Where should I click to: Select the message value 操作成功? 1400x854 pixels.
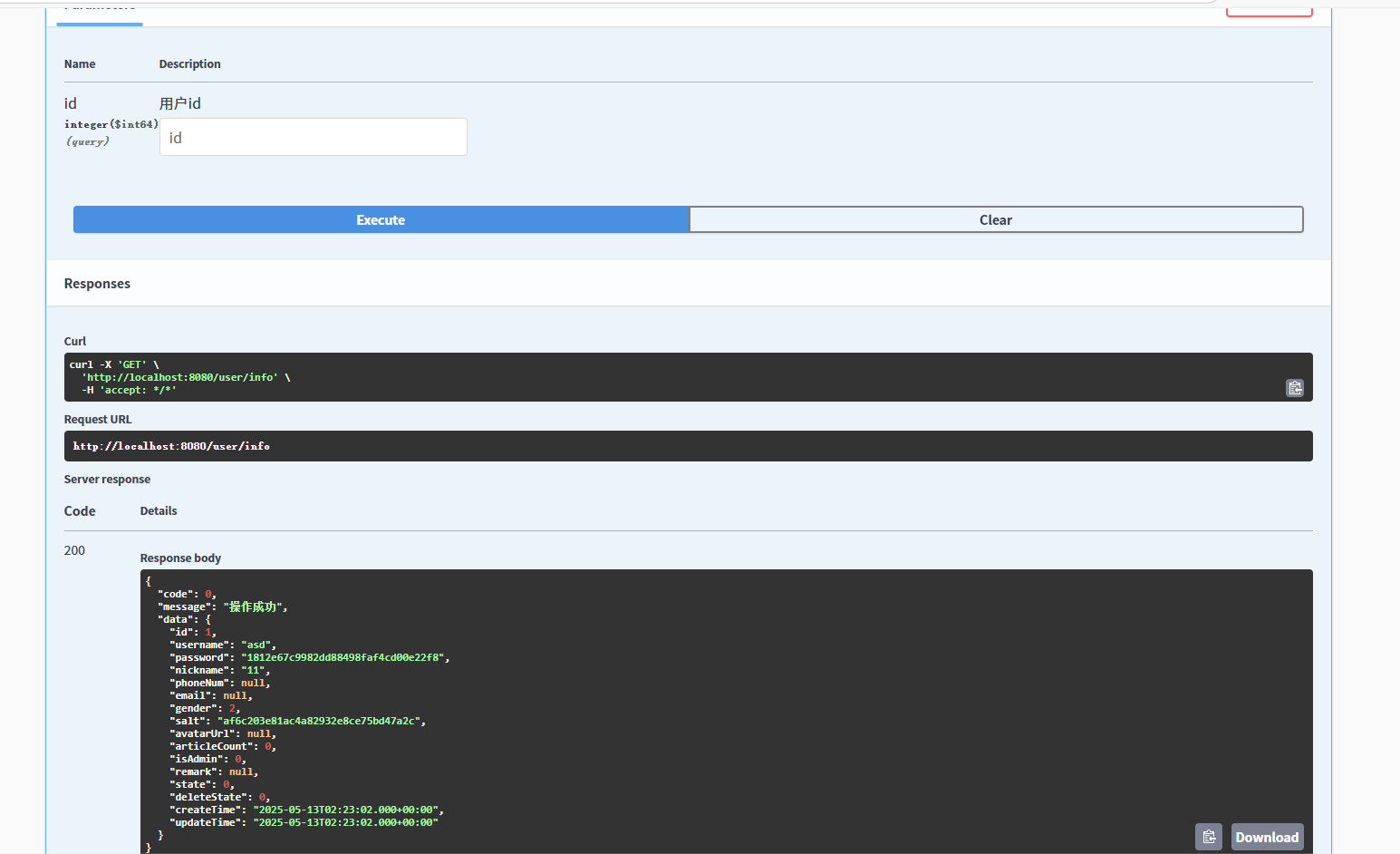[x=253, y=607]
